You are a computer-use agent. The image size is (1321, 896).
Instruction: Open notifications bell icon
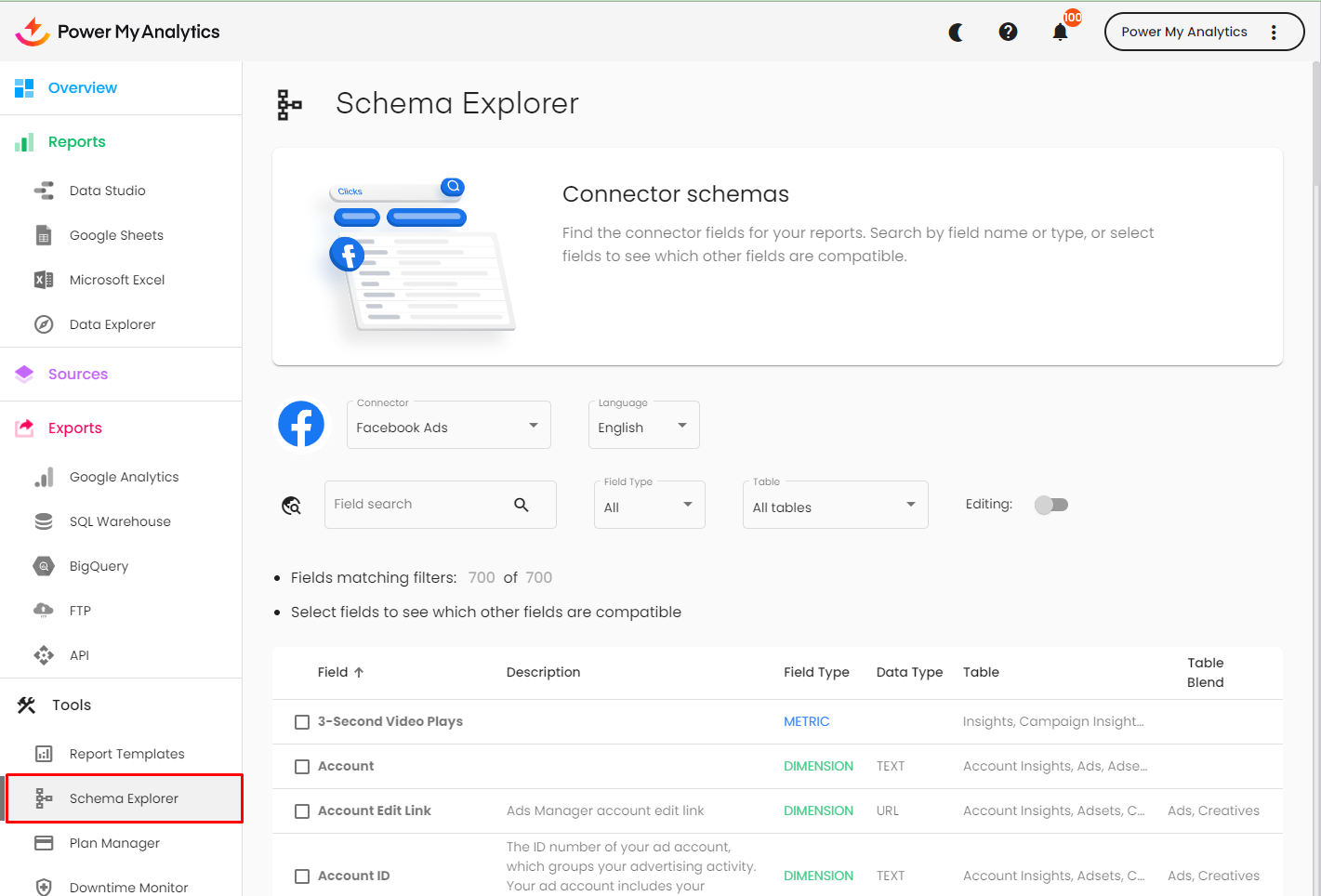(x=1060, y=33)
